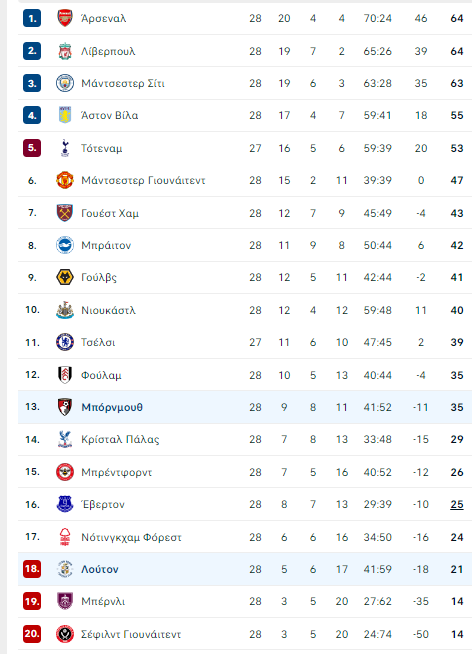Open Νιουκάστλ team page link
Viewport: 472px width, 654px height.
[108, 310]
